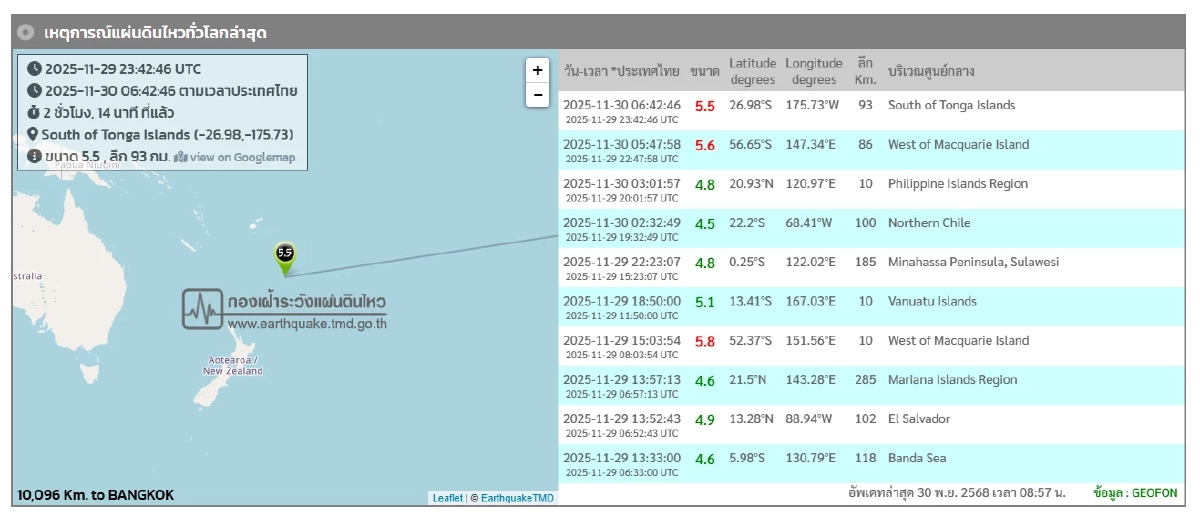Click the location pin icon in info box
Image resolution: width=1200 pixels, height=517 pixels.
pyautogui.click(x=33, y=135)
